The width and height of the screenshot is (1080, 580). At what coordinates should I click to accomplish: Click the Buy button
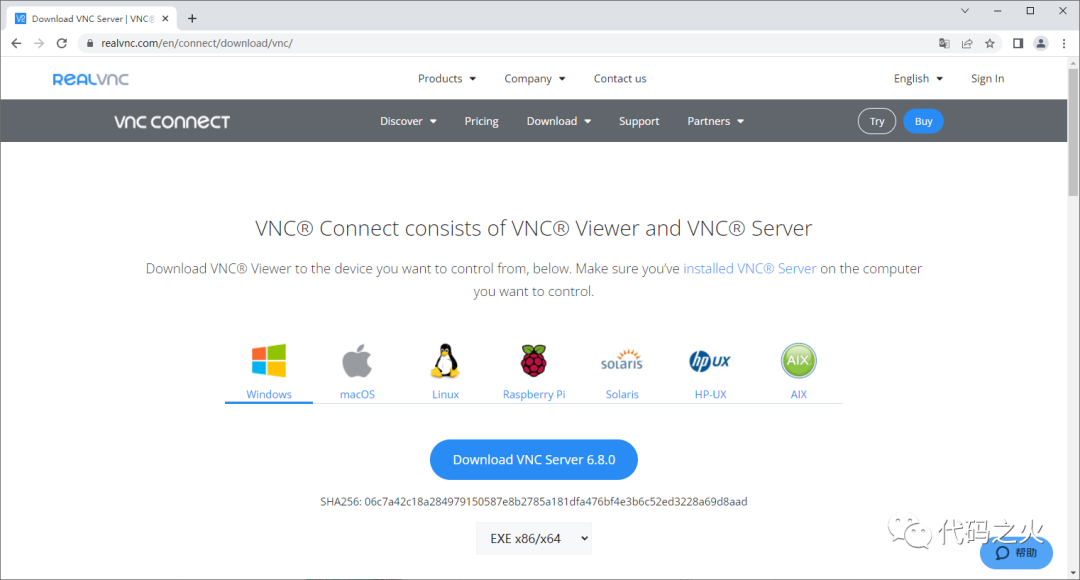pyautogui.click(x=924, y=121)
